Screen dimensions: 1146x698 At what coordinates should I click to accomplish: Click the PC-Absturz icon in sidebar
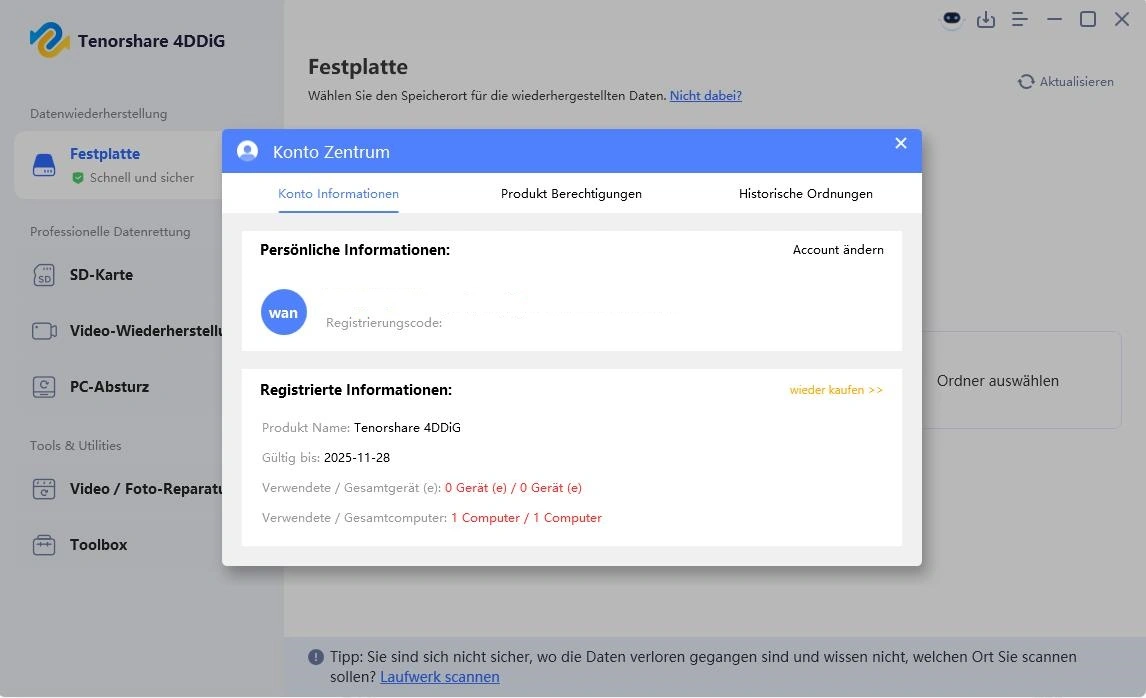click(44, 387)
